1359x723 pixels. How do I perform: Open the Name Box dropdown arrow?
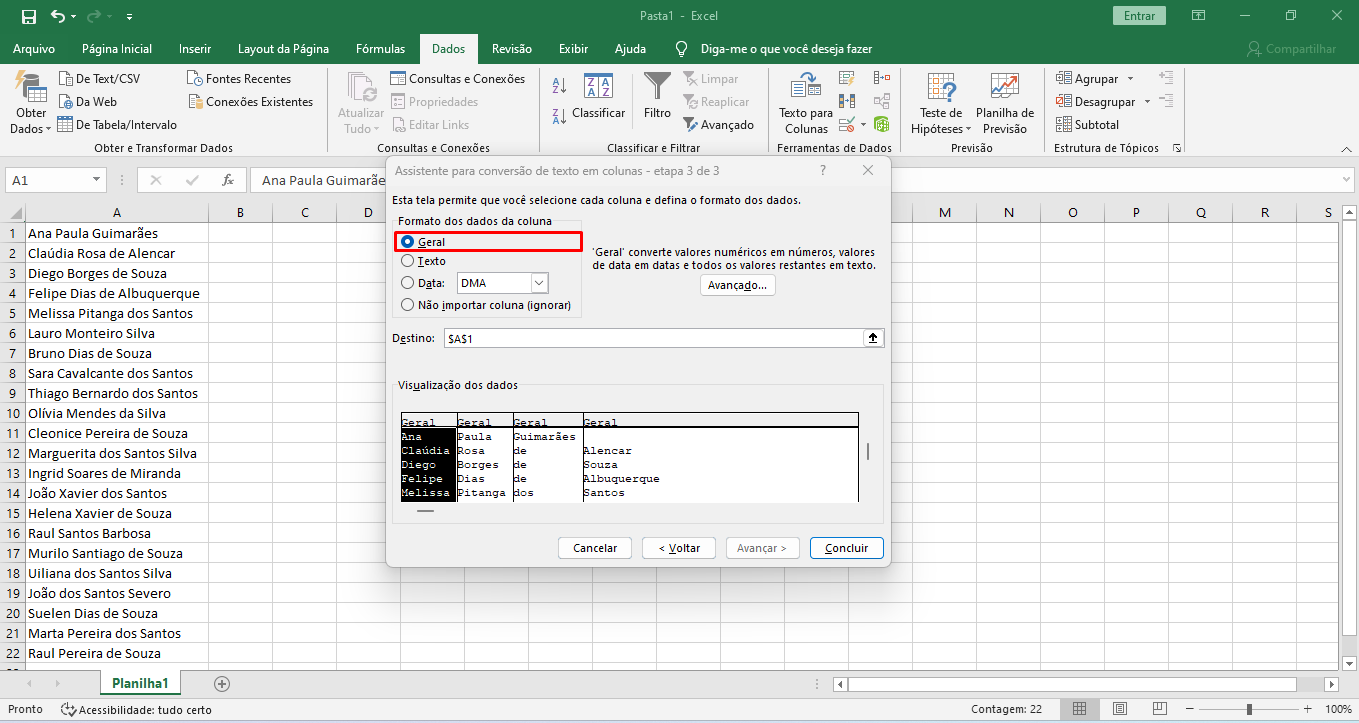tap(97, 180)
